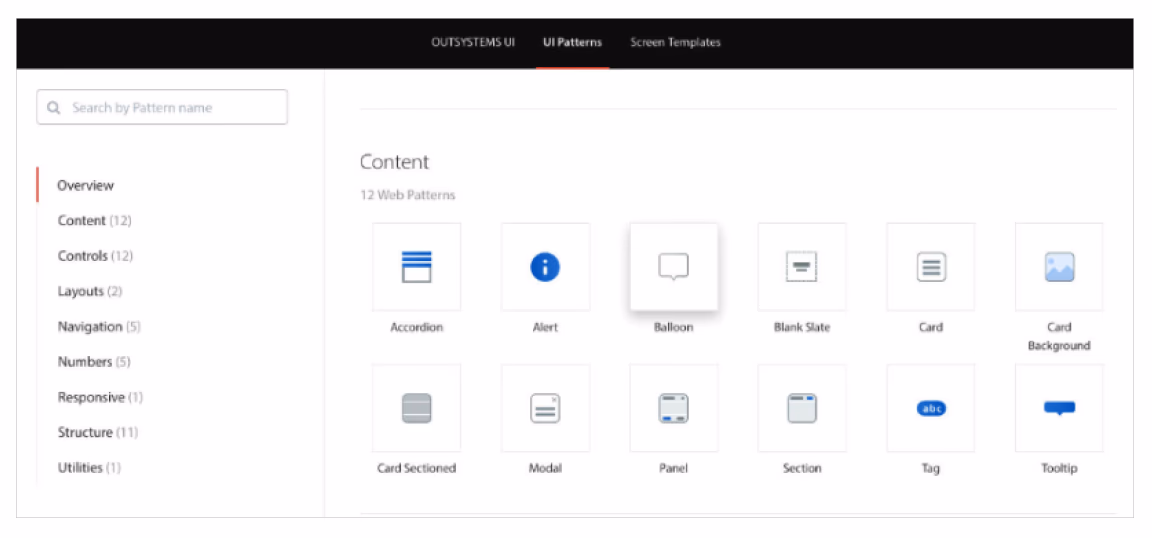Open the Screen Templates tab

tap(675, 43)
